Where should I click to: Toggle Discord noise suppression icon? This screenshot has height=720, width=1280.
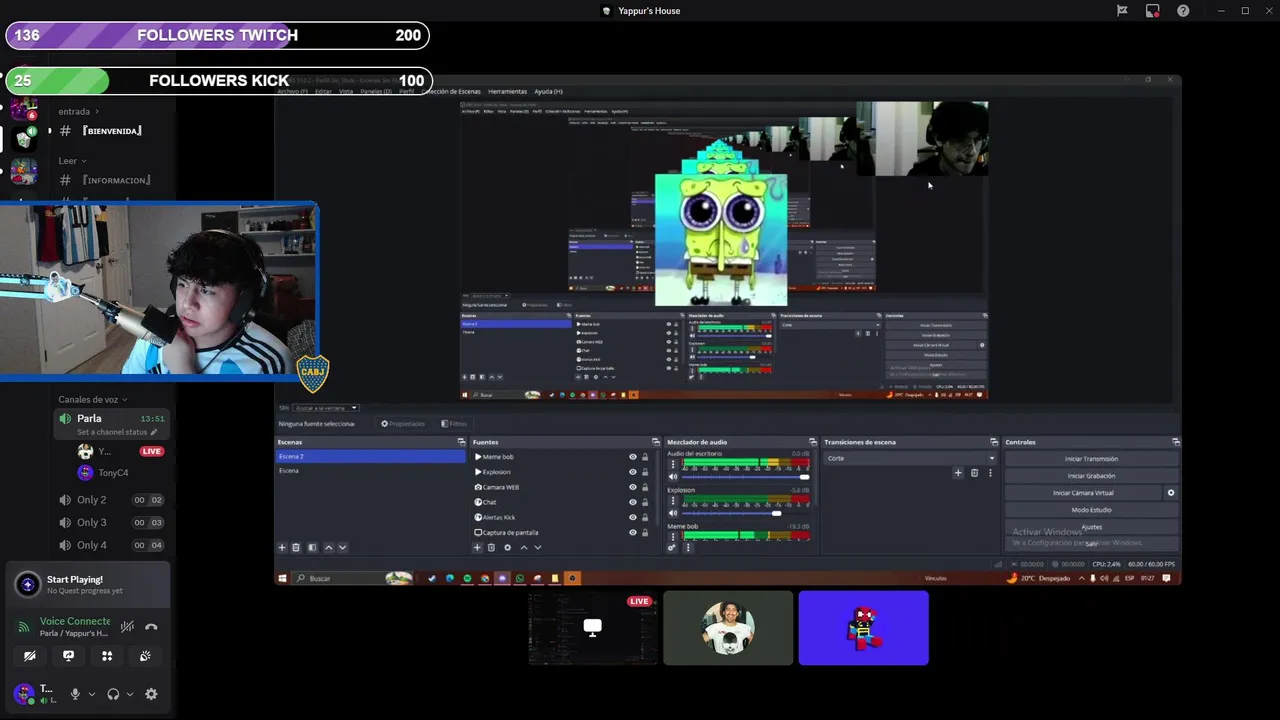pos(127,627)
